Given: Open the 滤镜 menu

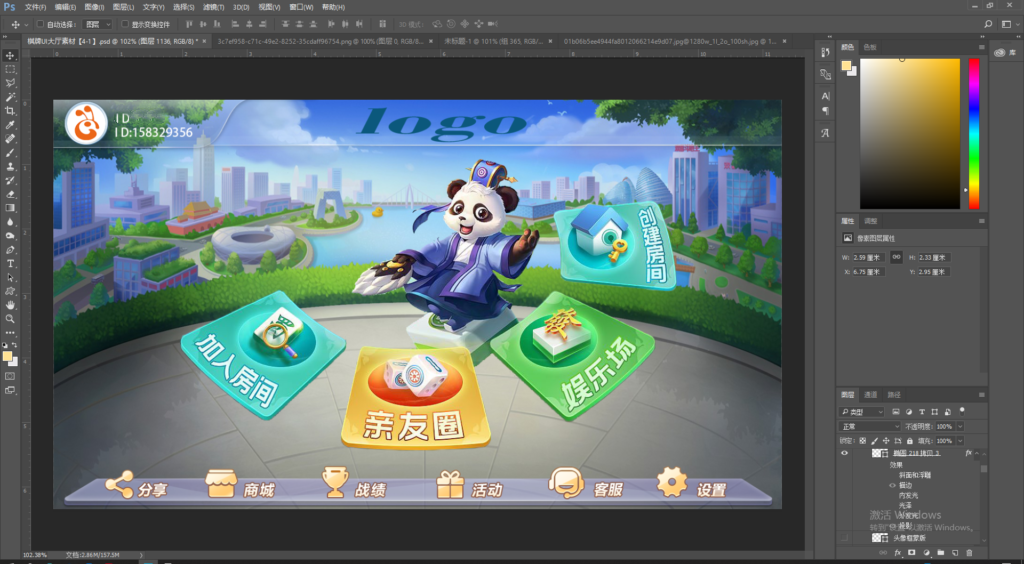Looking at the screenshot, I should [211, 7].
